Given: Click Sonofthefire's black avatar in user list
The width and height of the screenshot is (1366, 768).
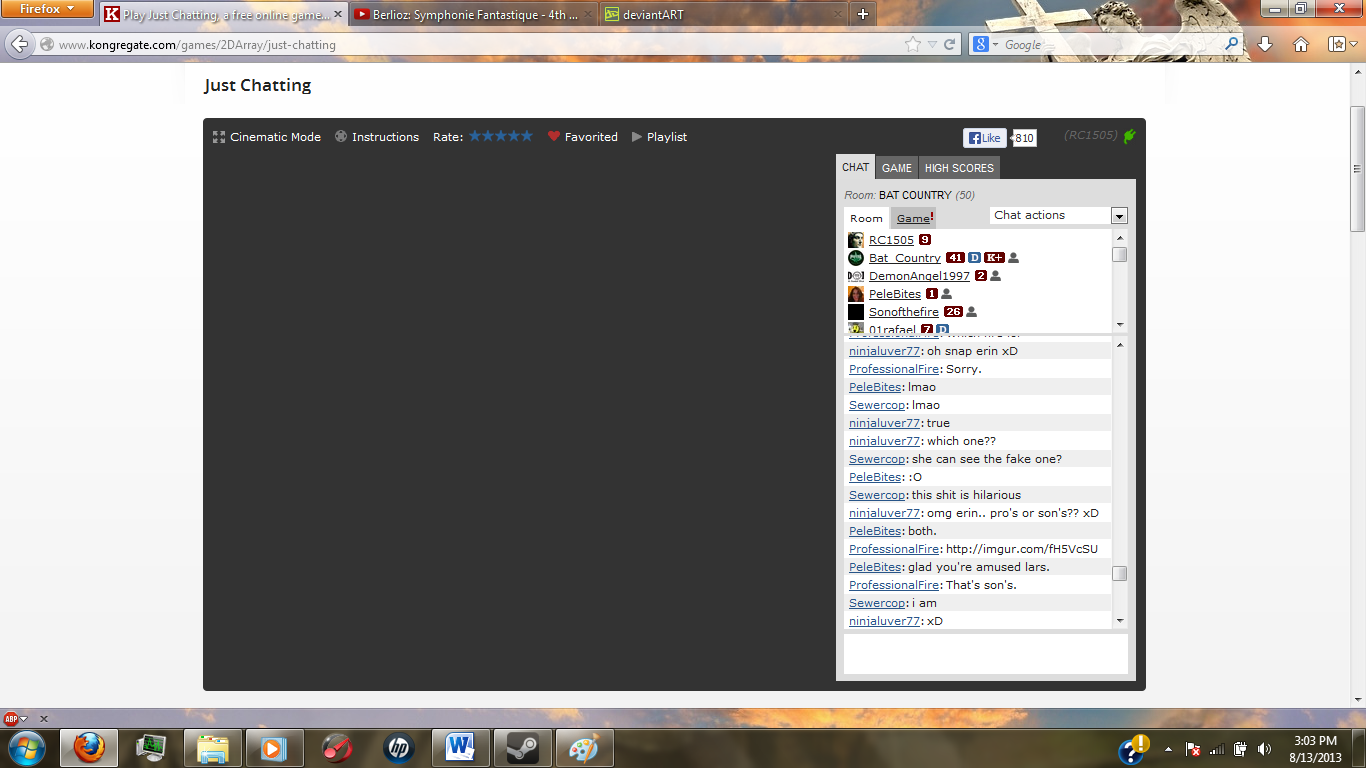Looking at the screenshot, I should coord(856,312).
